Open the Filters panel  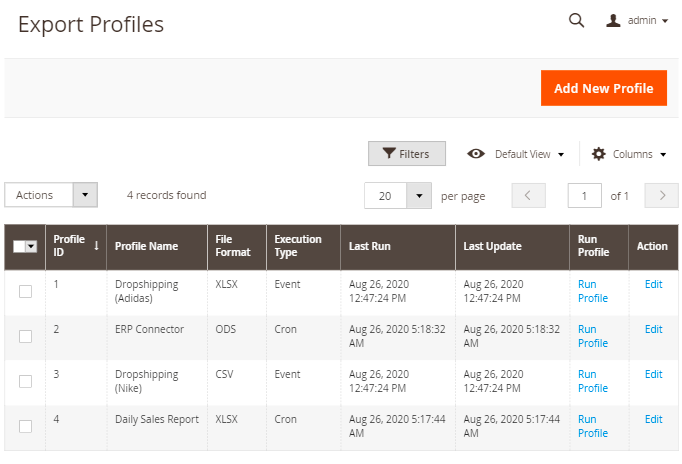click(x=407, y=154)
